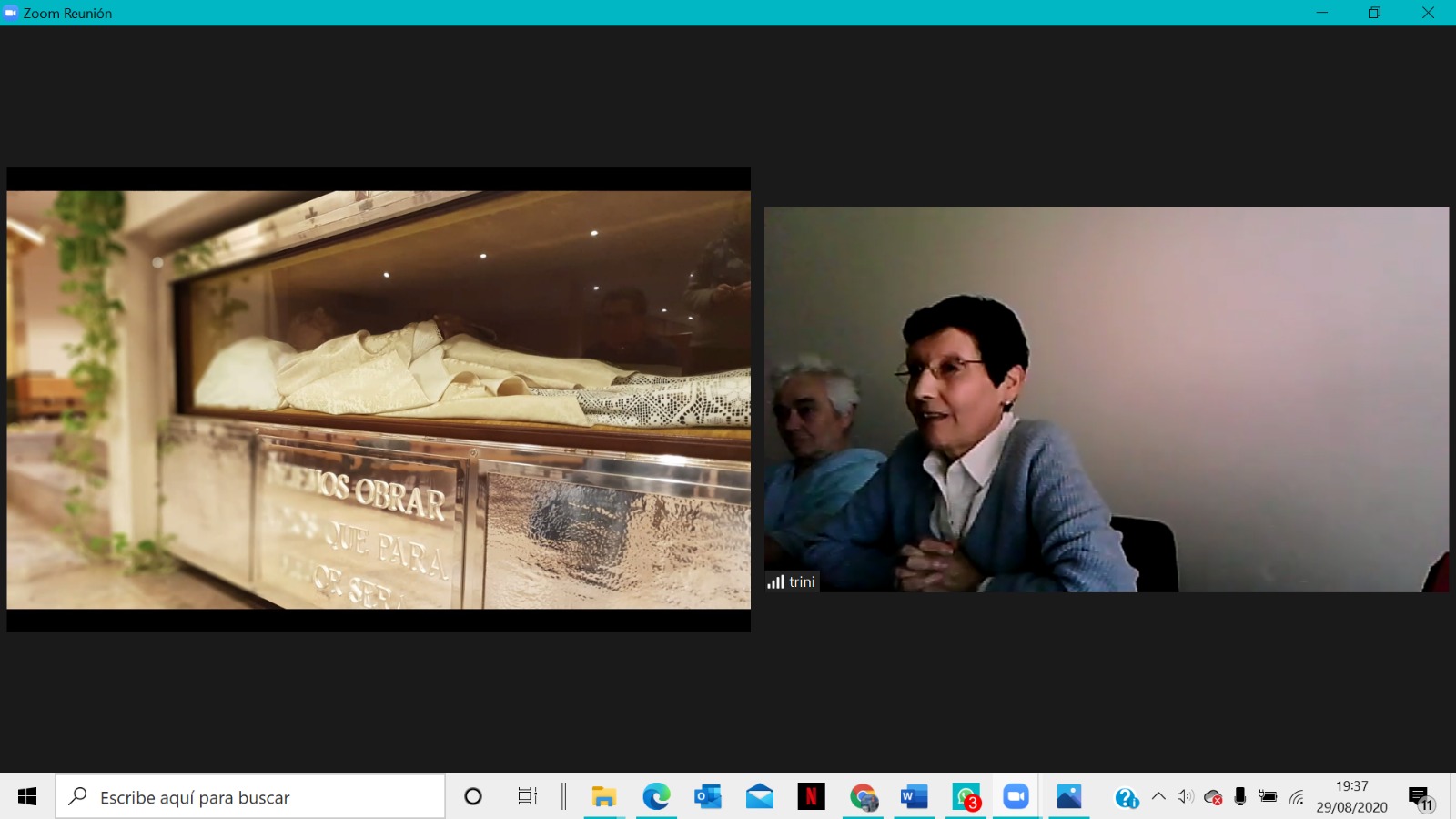Click the Windows Start button
Image resolution: width=1456 pixels, height=819 pixels.
click(27, 797)
